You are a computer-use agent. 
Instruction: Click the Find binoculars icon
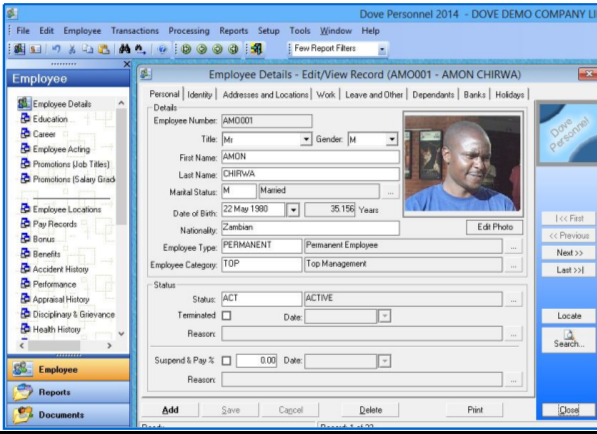click(125, 49)
